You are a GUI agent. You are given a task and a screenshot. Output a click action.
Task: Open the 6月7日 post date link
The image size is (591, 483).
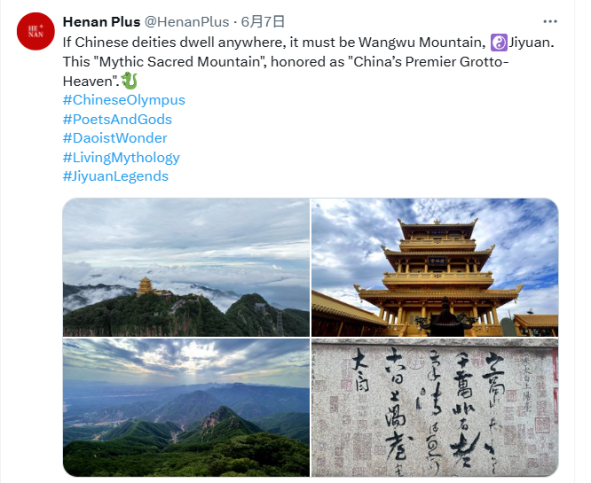[262, 22]
